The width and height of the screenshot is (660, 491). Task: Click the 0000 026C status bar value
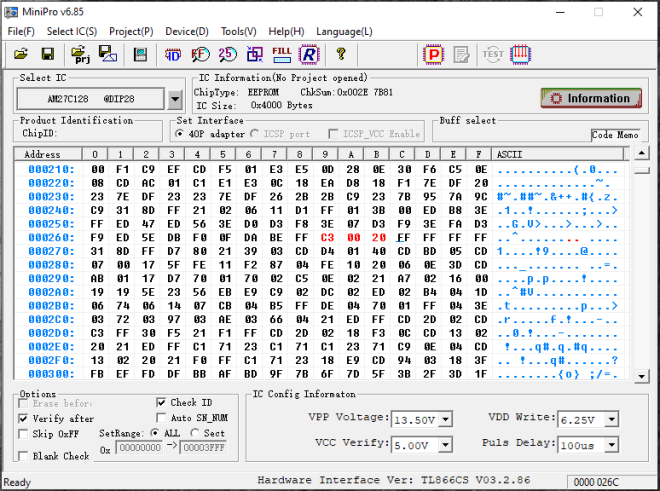tap(596, 482)
